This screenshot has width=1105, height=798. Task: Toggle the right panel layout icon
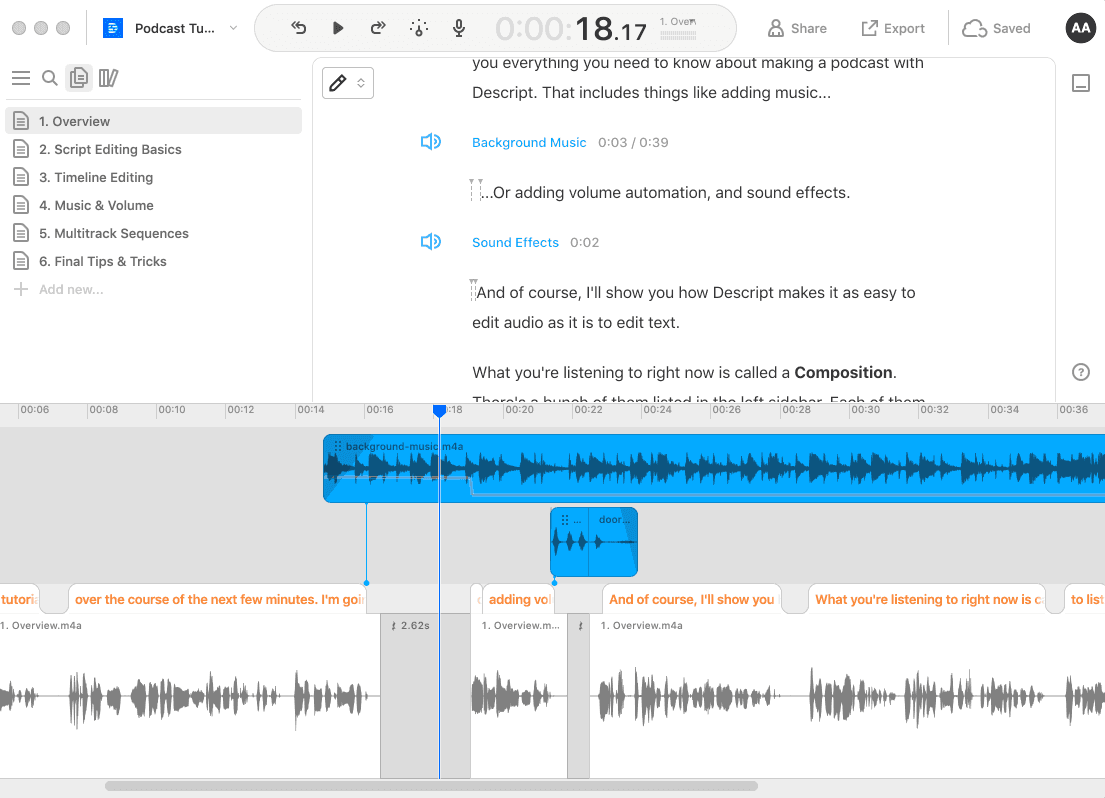1080,83
